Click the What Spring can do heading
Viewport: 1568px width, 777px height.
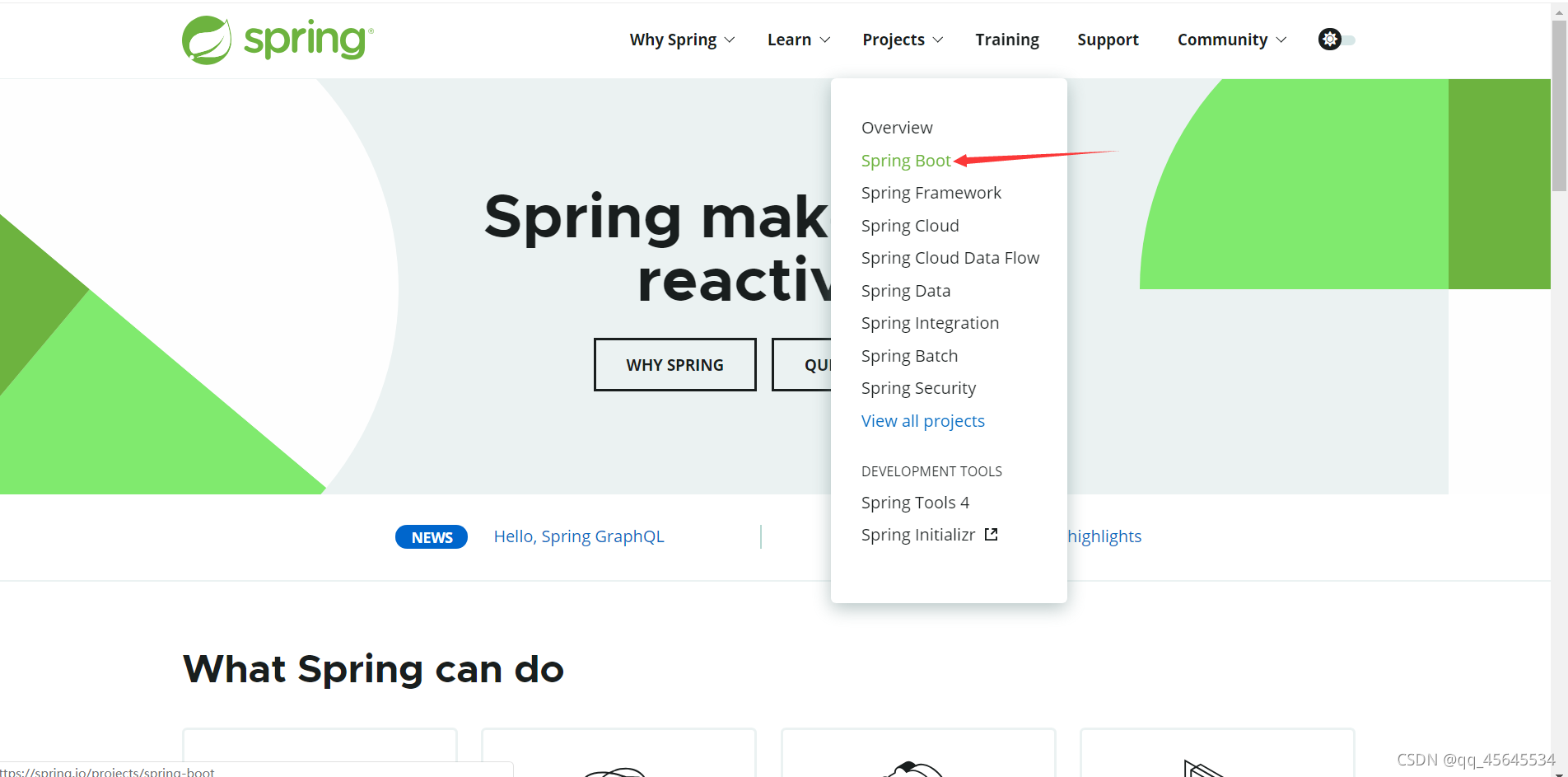(x=373, y=669)
